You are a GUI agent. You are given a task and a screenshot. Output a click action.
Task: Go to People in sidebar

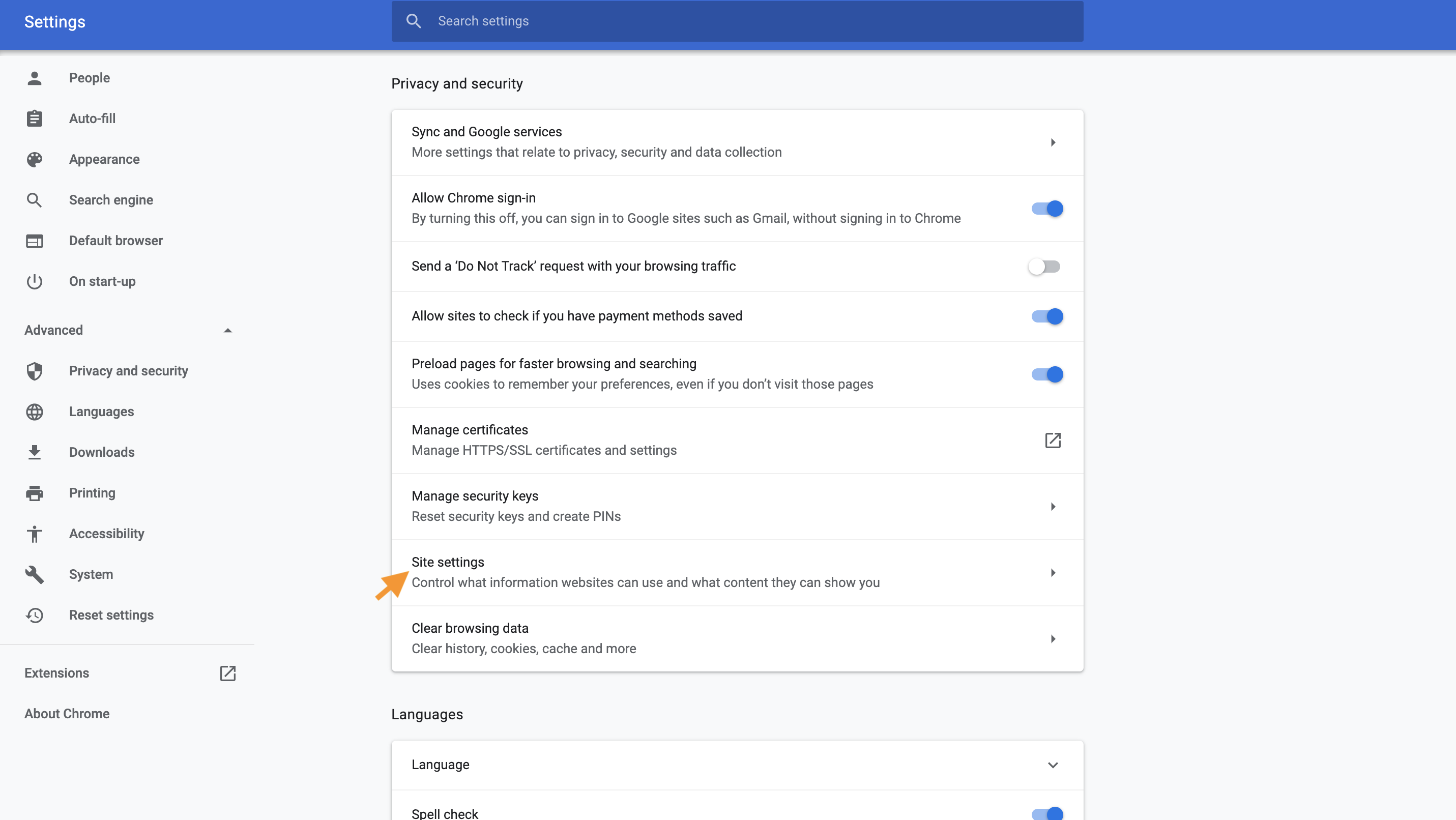click(x=90, y=78)
